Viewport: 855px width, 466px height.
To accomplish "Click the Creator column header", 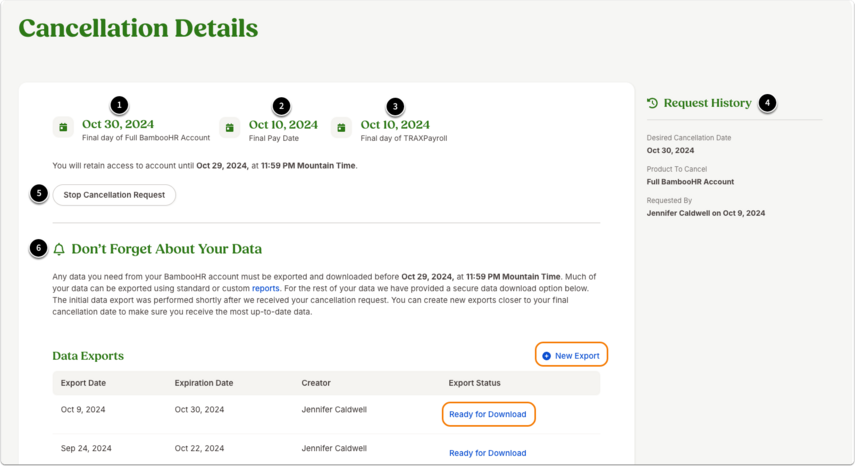I will coord(316,383).
